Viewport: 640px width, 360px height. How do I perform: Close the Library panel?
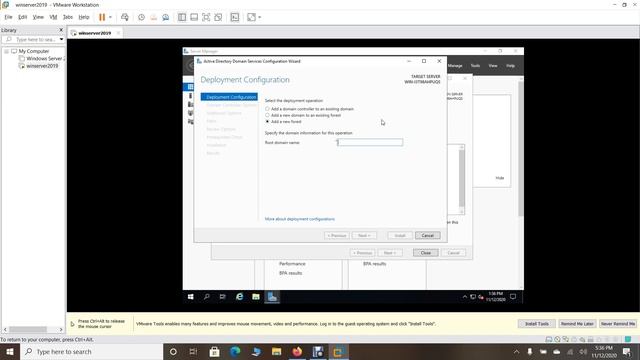61,30
